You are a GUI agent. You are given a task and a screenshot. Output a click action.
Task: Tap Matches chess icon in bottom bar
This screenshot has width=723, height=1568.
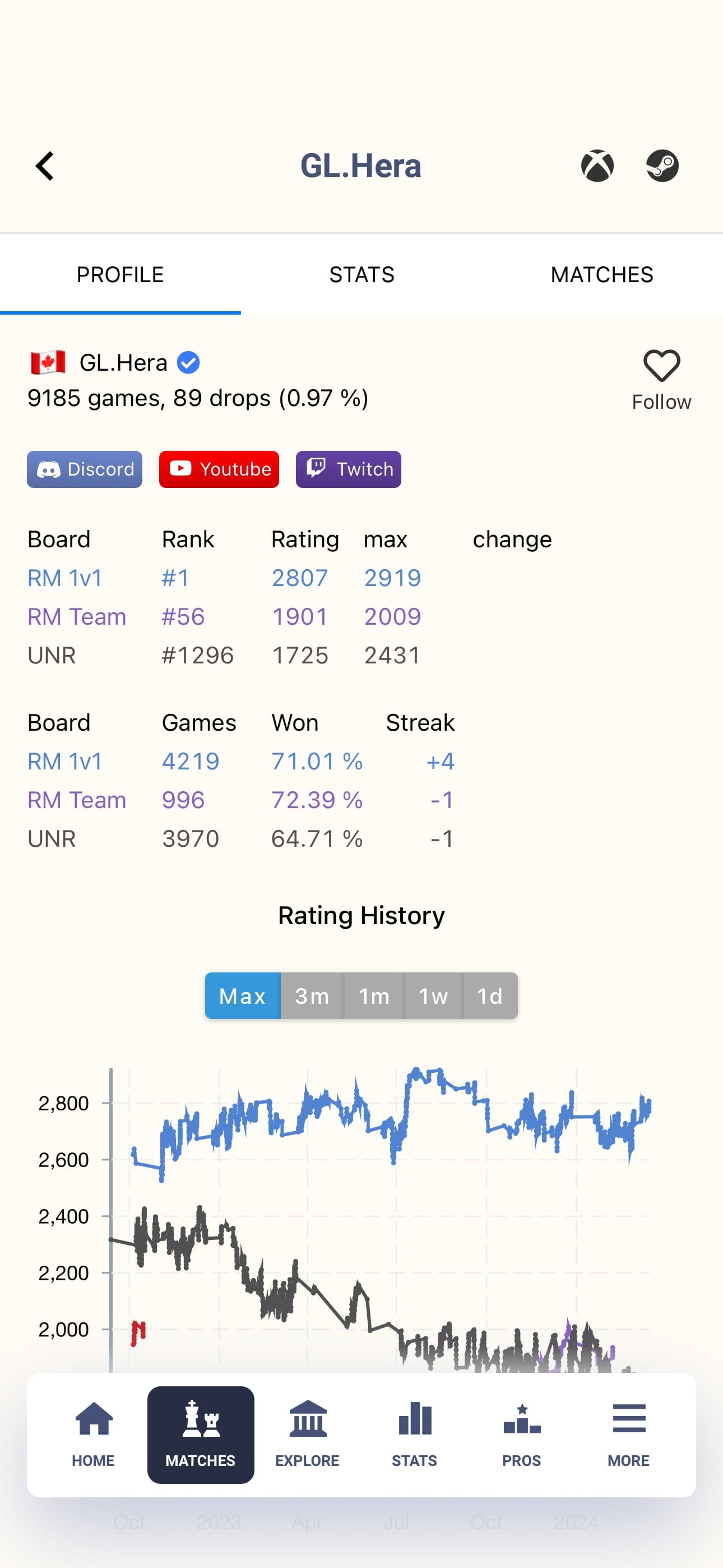201,1433
